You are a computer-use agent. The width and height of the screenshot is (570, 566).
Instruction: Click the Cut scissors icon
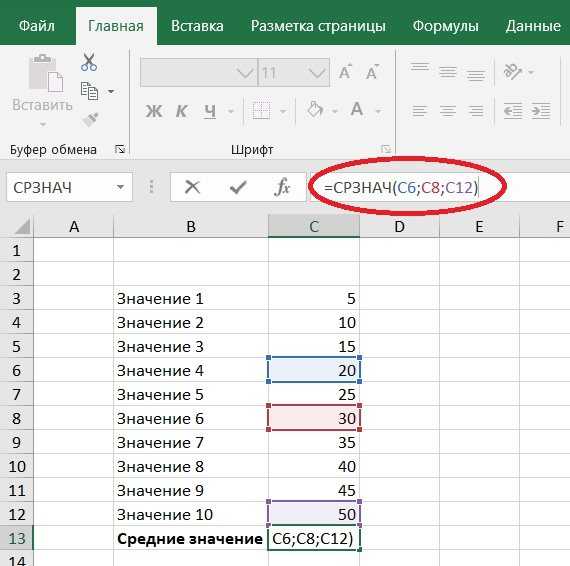[89, 62]
